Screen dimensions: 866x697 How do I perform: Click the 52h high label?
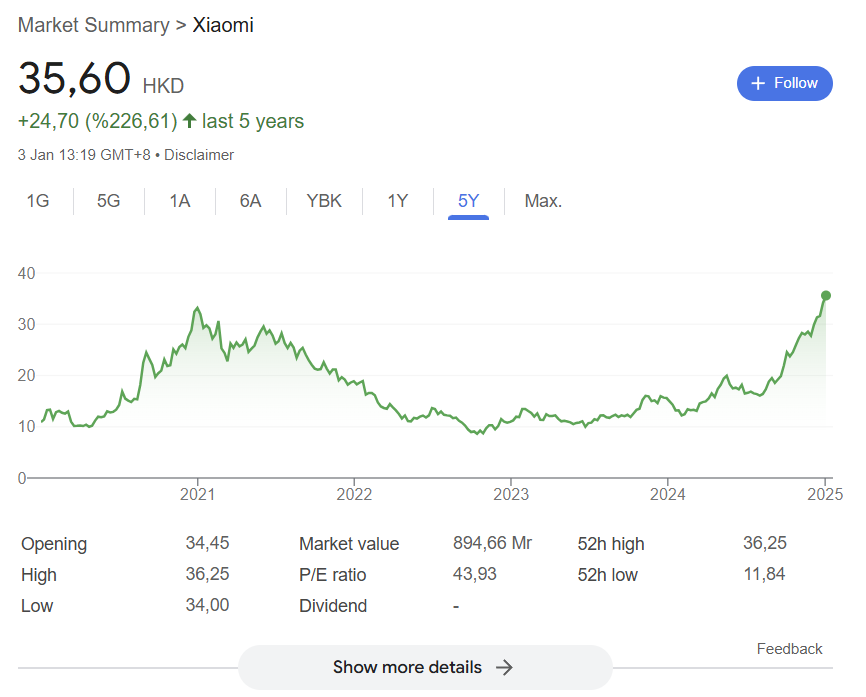tap(611, 544)
